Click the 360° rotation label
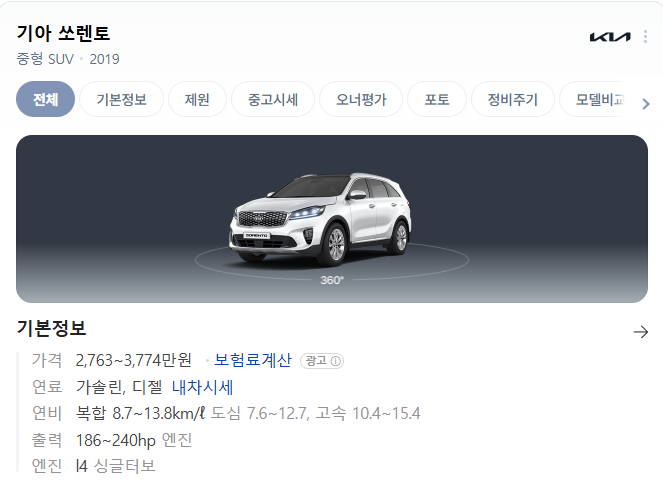This screenshot has width=663, height=489. pyautogui.click(x=332, y=280)
